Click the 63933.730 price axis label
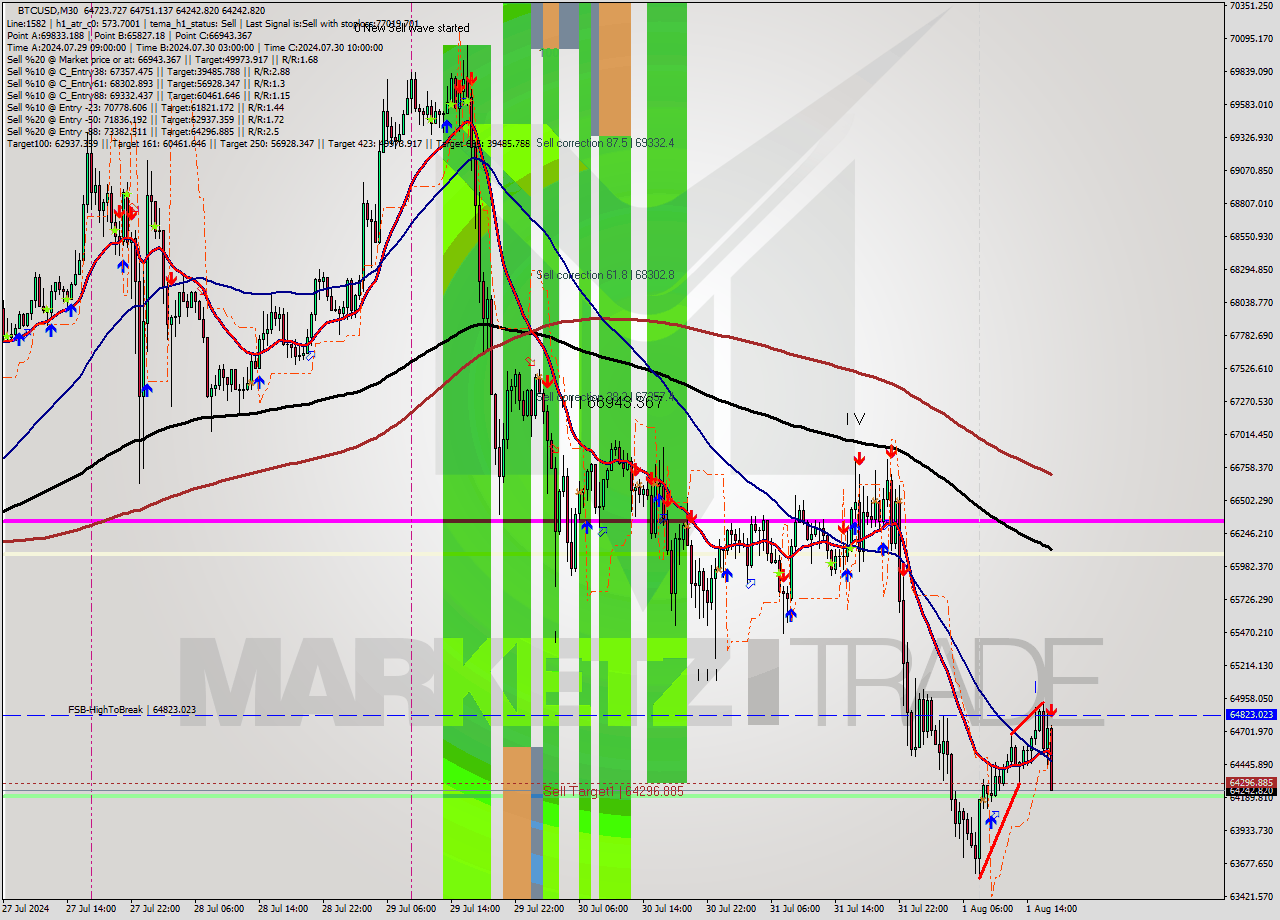This screenshot has width=1280, height=920. tap(1252, 830)
